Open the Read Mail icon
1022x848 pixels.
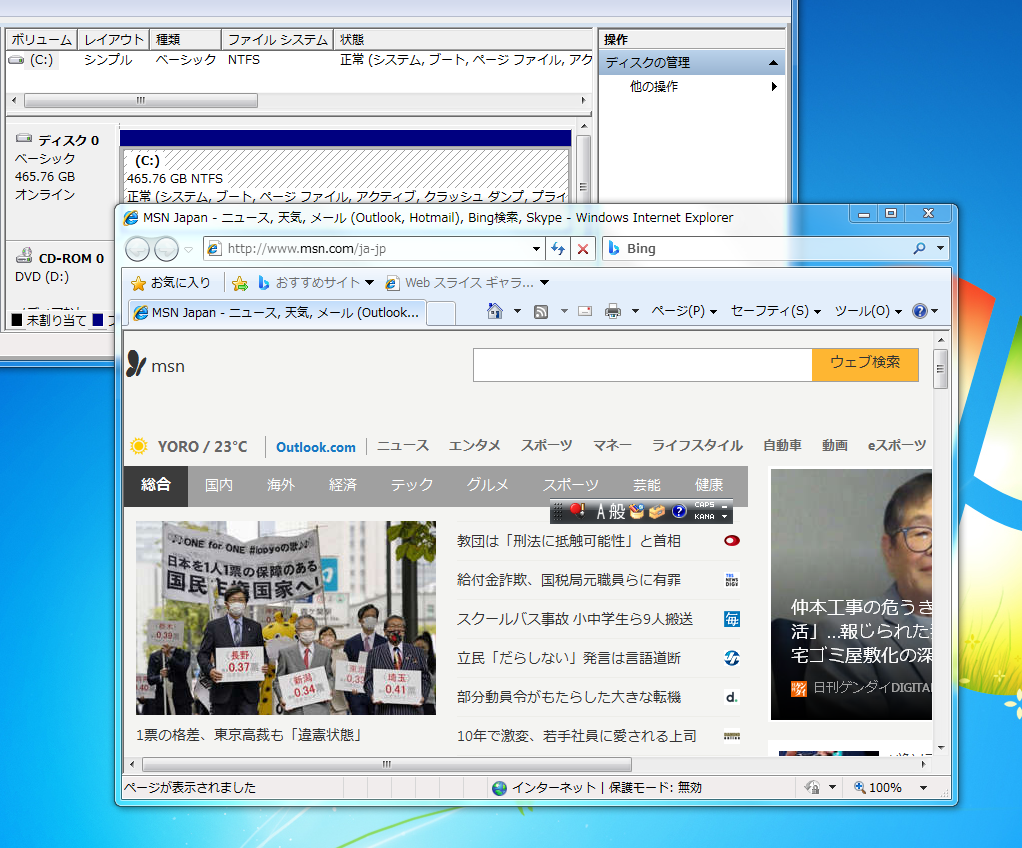tap(584, 311)
